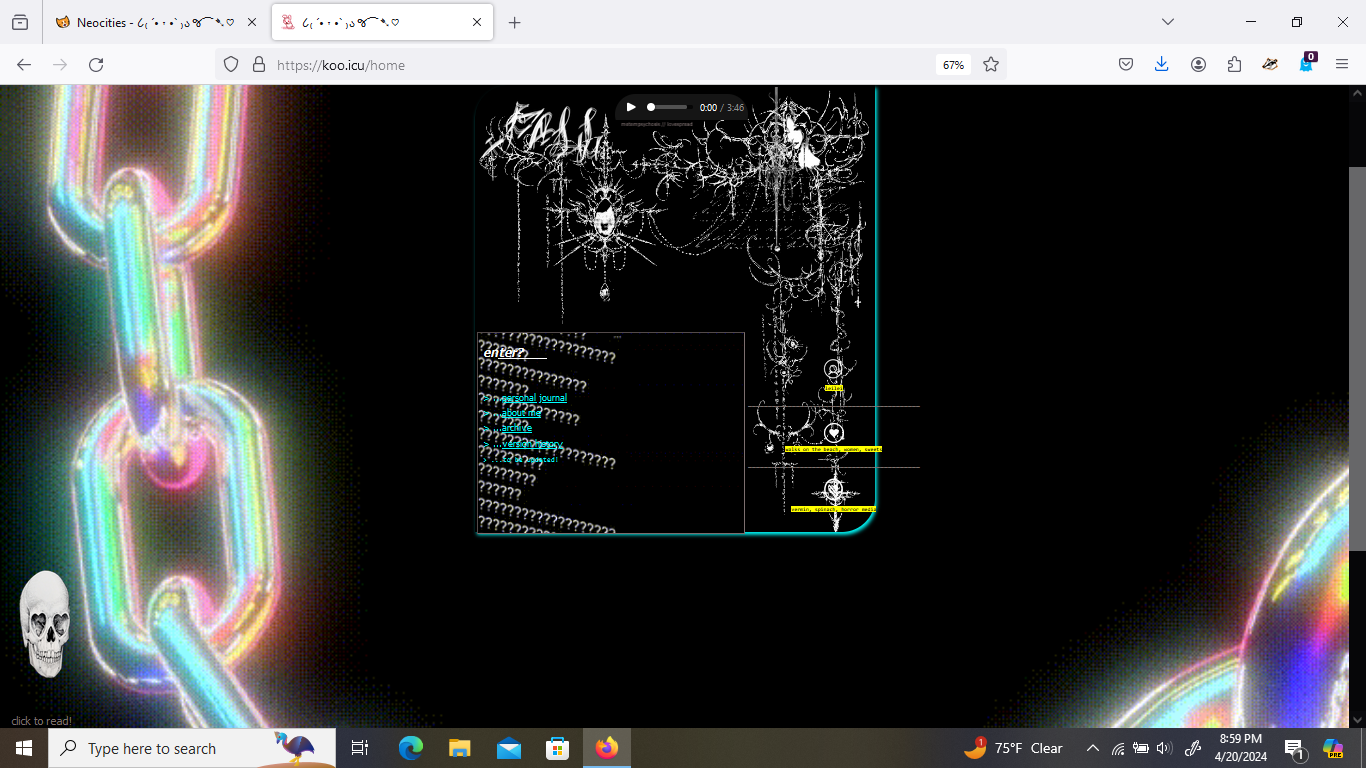Open the Firefox account menu

pyautogui.click(x=1198, y=64)
